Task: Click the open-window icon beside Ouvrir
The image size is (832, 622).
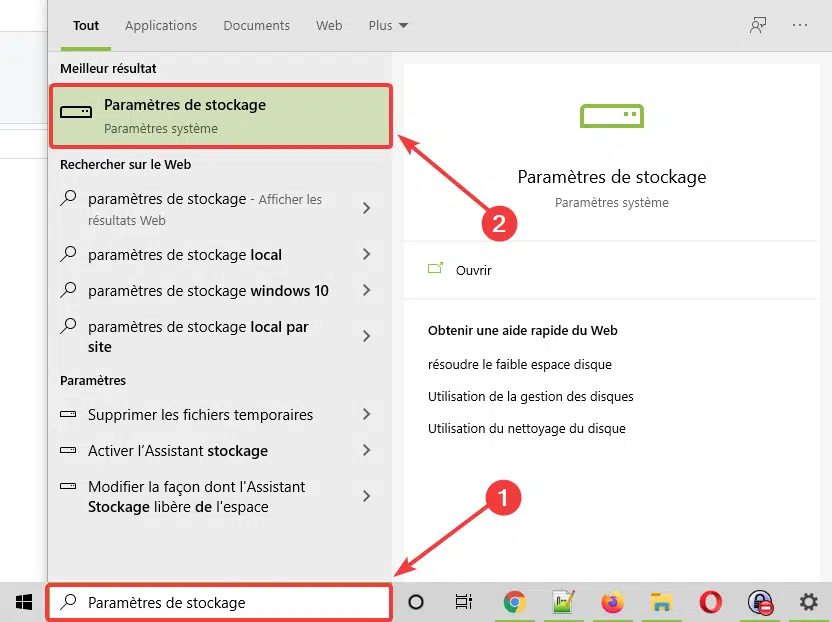Action: (436, 269)
